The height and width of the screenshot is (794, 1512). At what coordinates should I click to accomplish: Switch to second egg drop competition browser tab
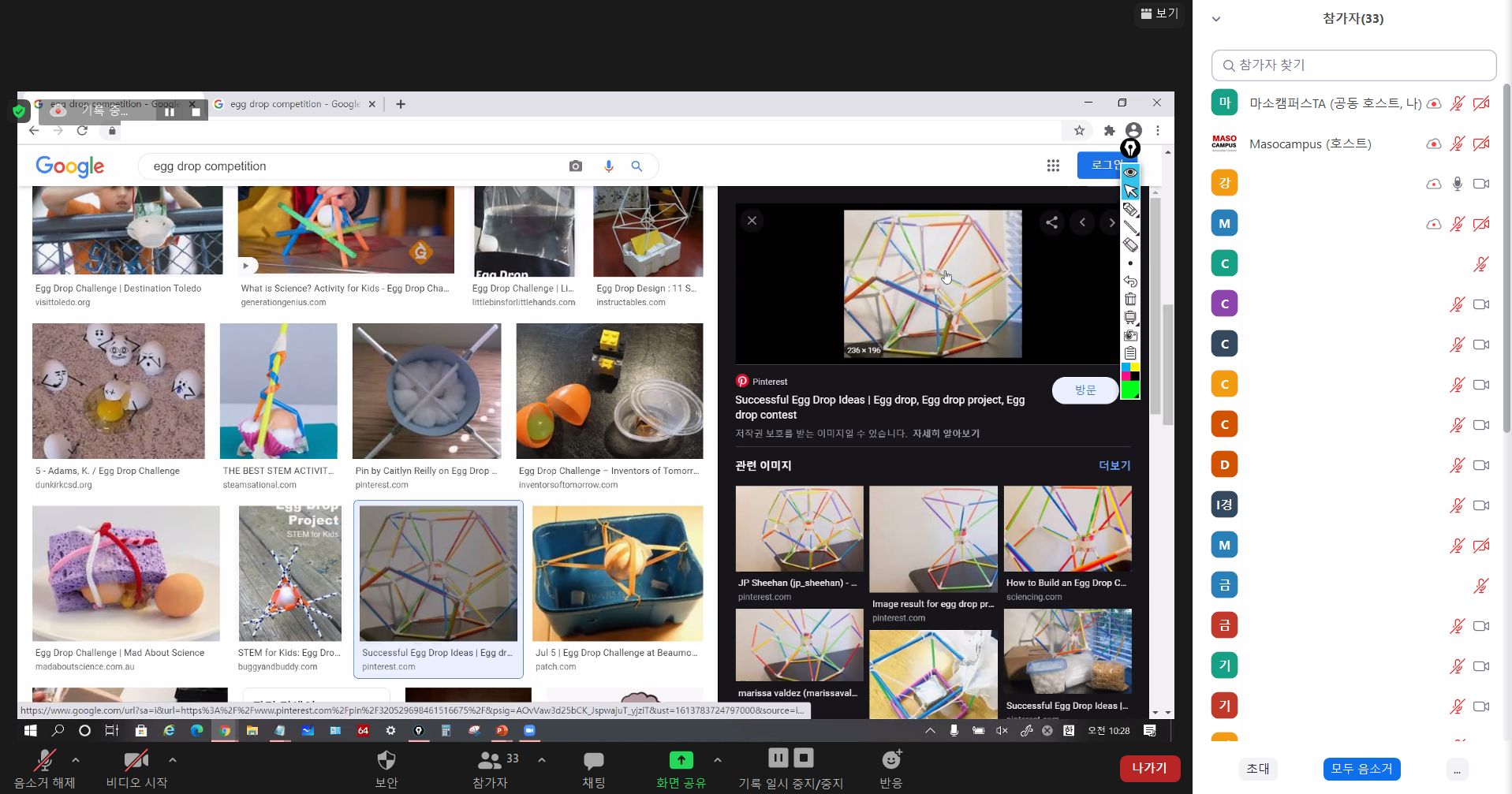click(293, 104)
